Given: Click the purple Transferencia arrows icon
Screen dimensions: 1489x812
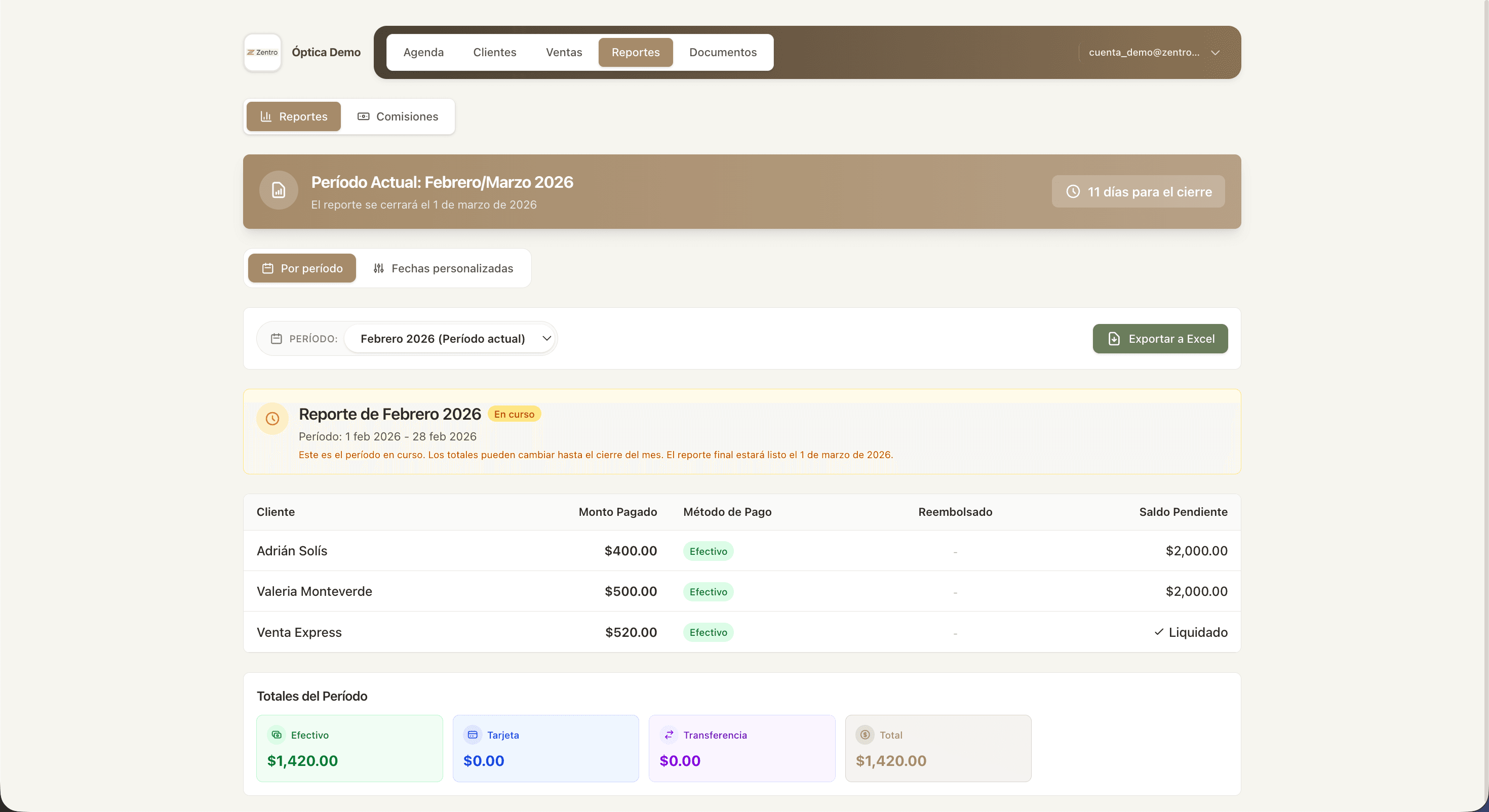Looking at the screenshot, I should pos(669,735).
